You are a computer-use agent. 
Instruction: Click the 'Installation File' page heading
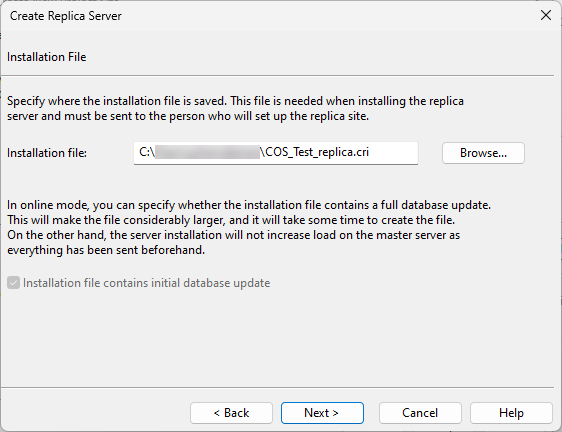pyautogui.click(x=47, y=57)
